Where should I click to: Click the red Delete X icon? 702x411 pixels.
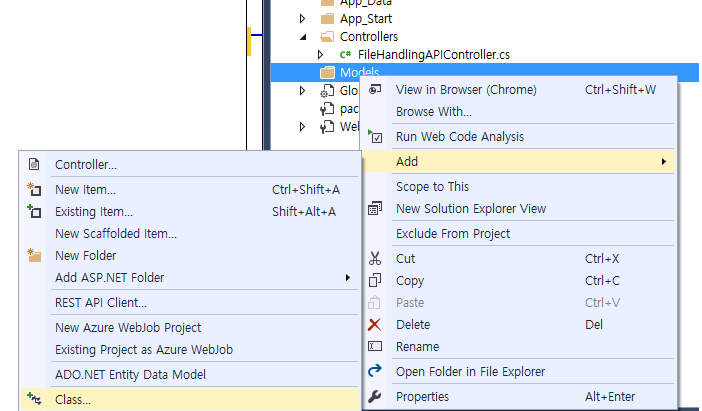(375, 324)
